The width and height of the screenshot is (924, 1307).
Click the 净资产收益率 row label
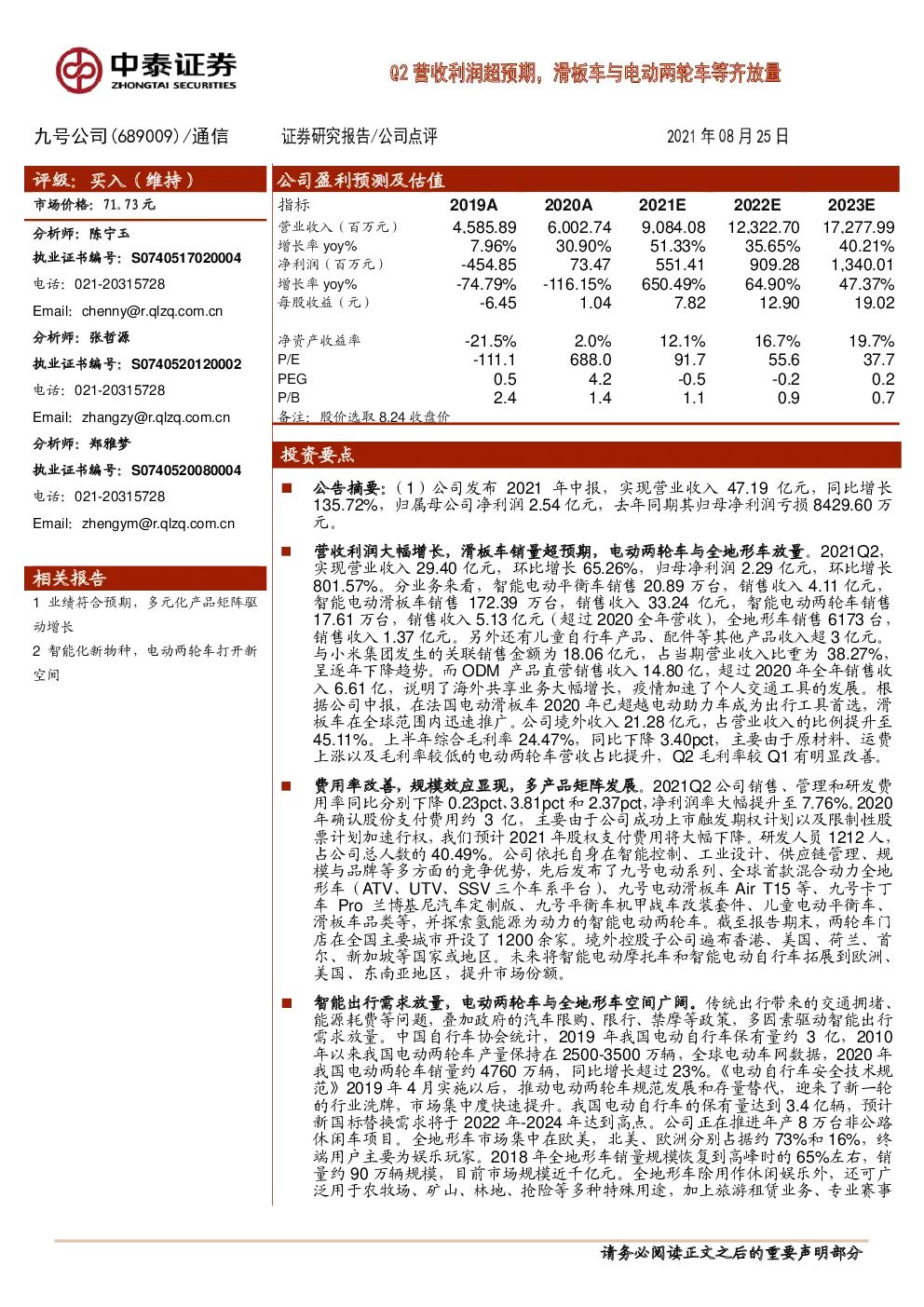tap(319, 342)
